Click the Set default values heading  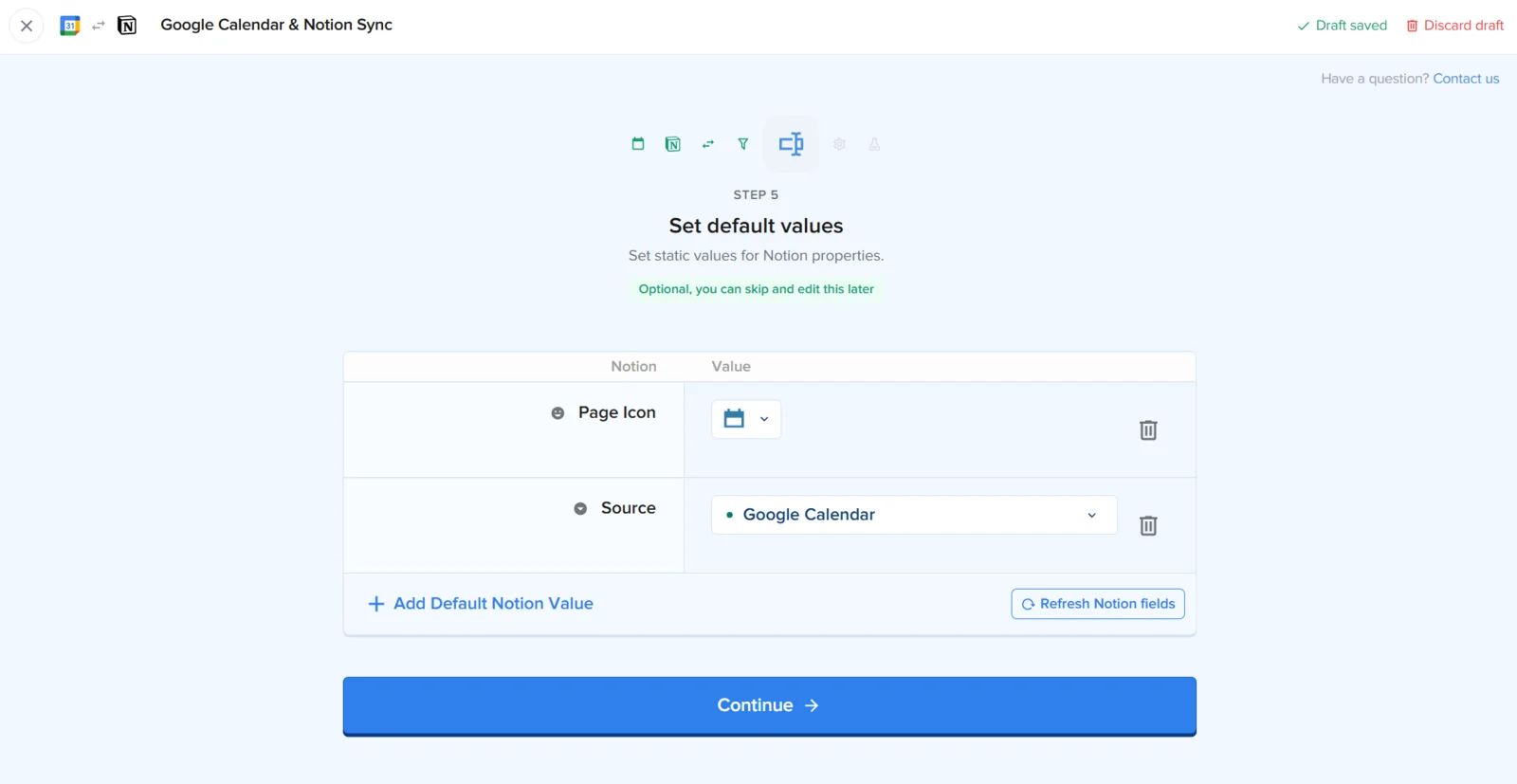tap(756, 226)
